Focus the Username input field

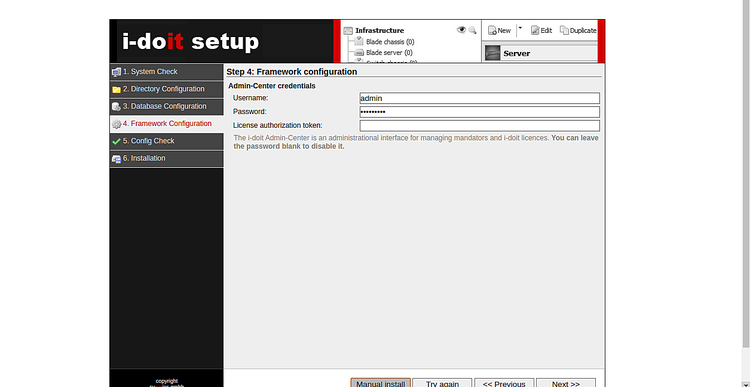click(479, 98)
